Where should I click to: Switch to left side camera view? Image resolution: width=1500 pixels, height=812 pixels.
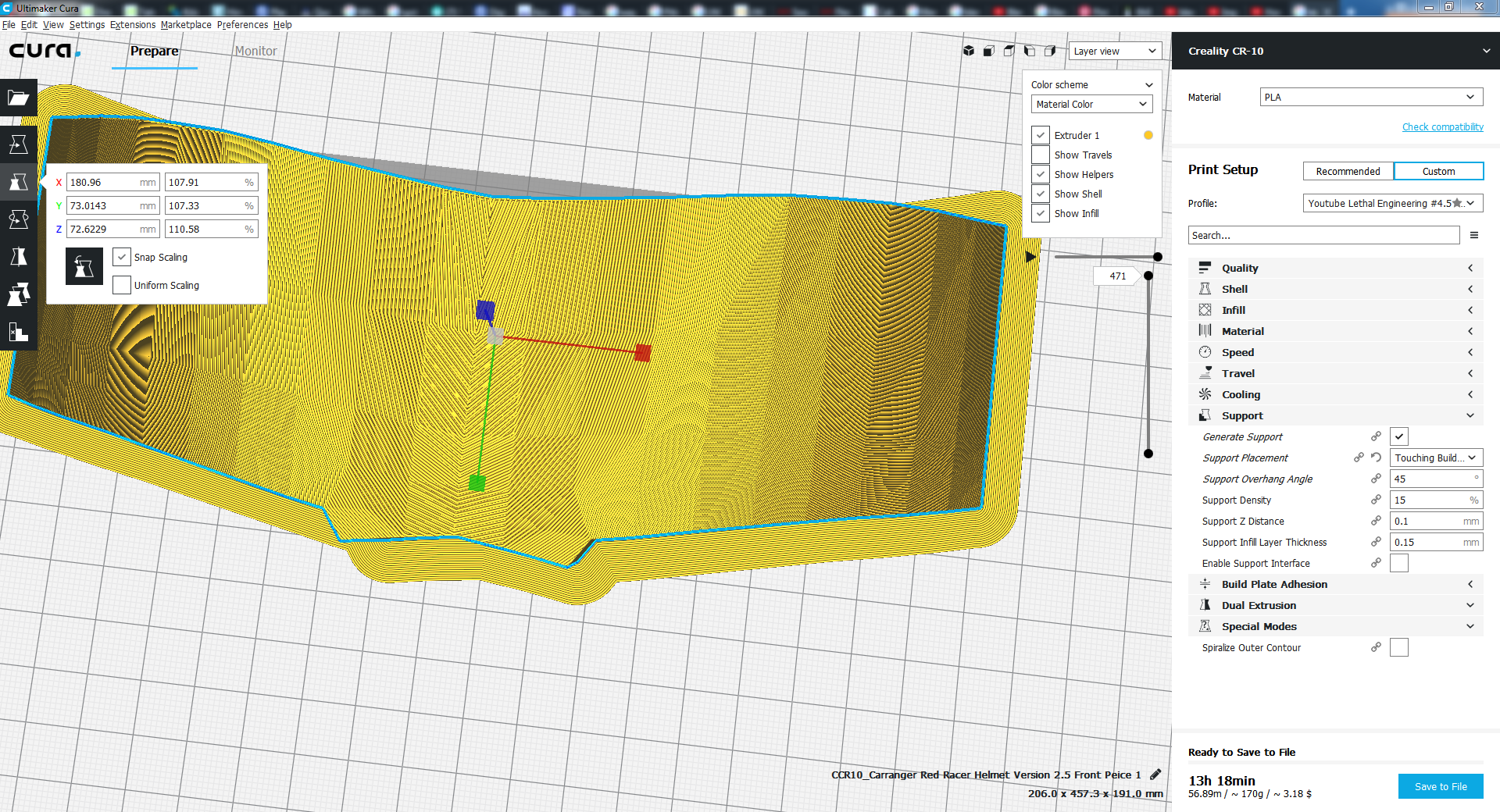click(x=1030, y=51)
